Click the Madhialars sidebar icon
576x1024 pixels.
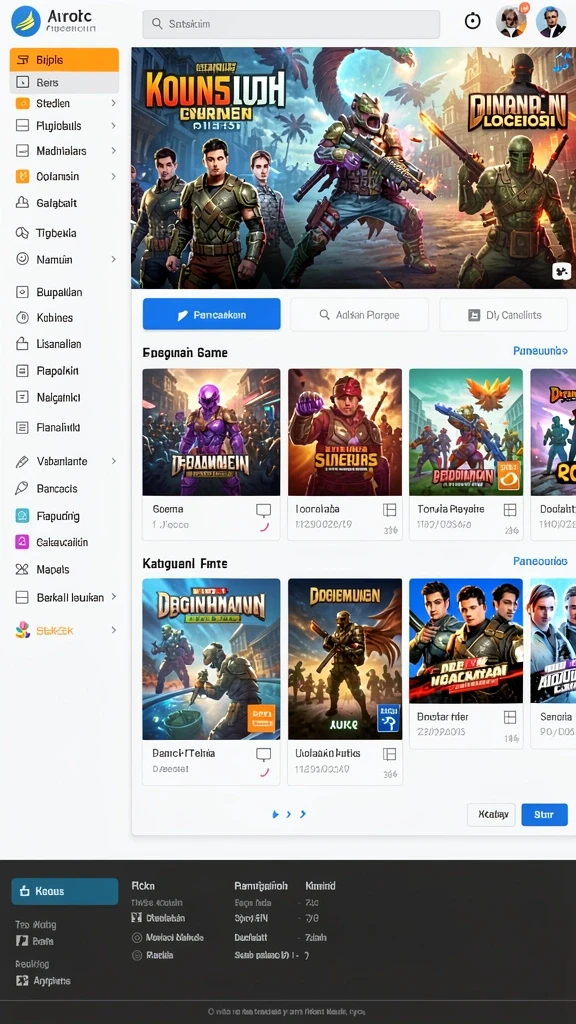point(22,151)
